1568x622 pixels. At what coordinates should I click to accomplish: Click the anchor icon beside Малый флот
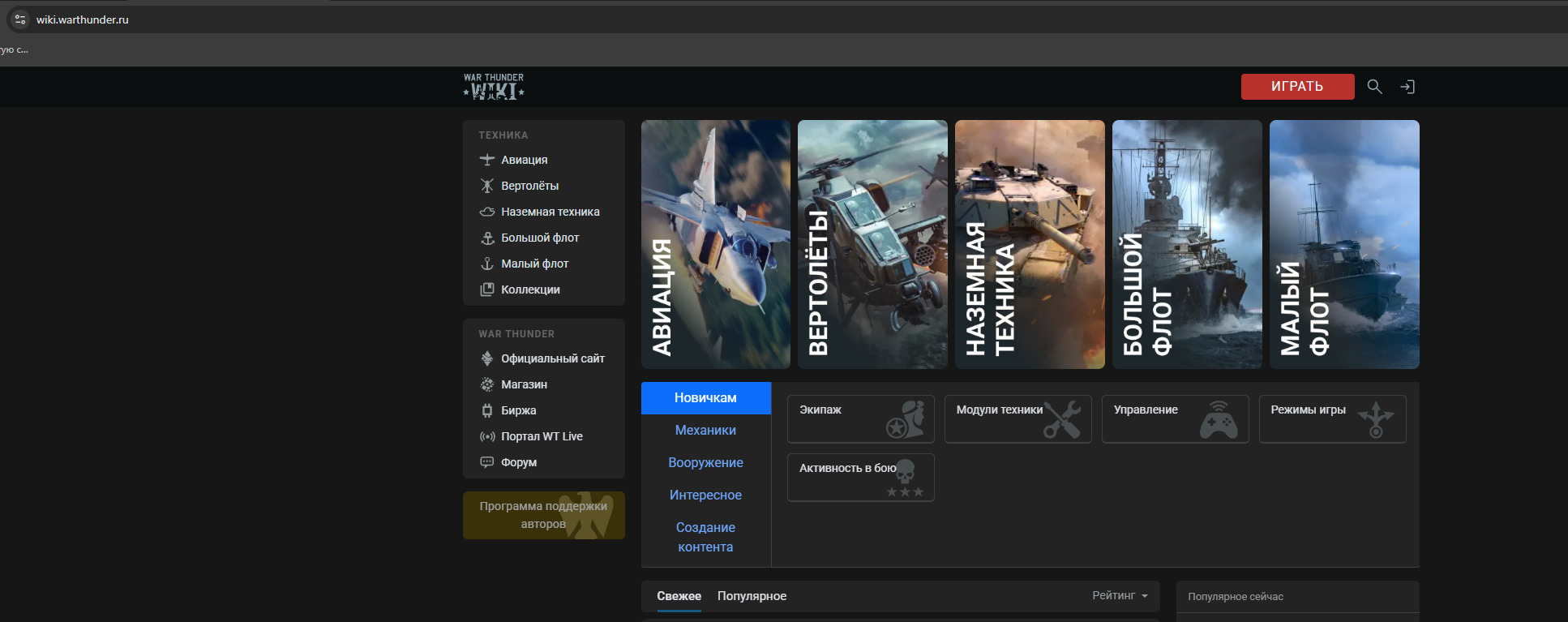[x=487, y=264]
